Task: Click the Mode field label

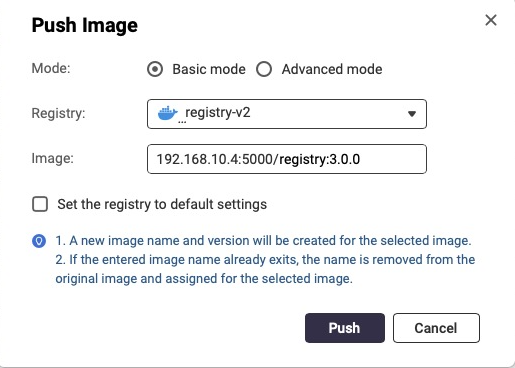Action: [x=51, y=68]
